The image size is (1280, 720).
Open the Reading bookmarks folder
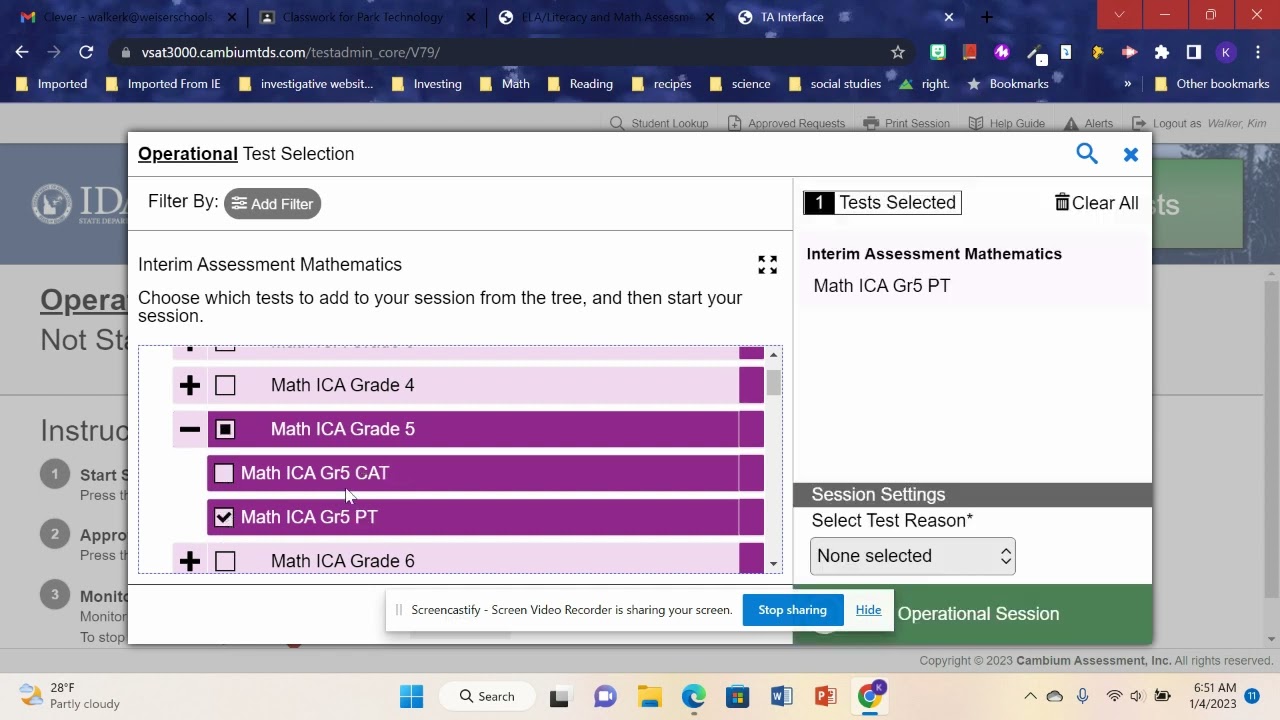point(580,84)
